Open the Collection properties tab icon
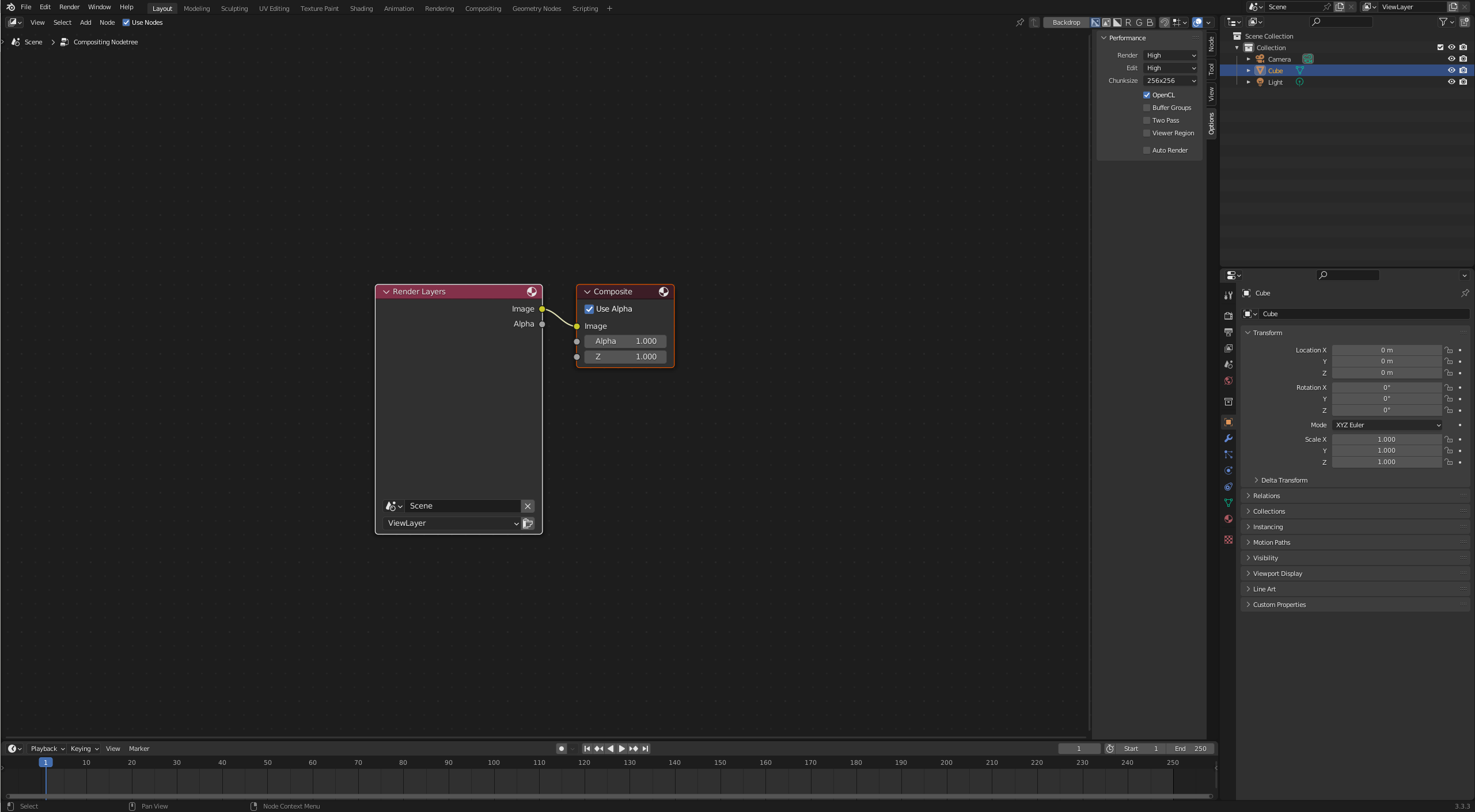 (1228, 401)
